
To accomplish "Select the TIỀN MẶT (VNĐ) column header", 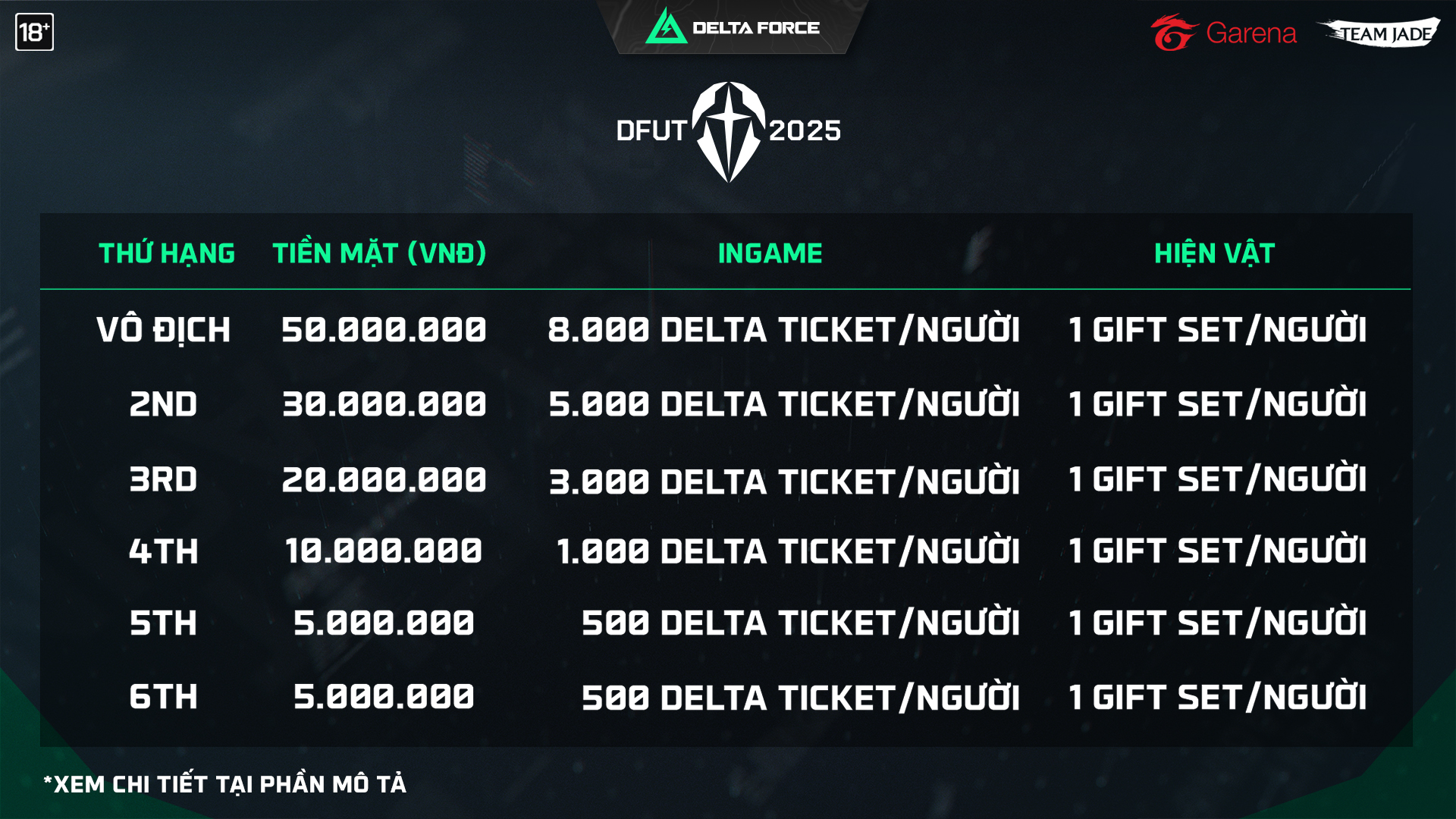I will pos(379,253).
